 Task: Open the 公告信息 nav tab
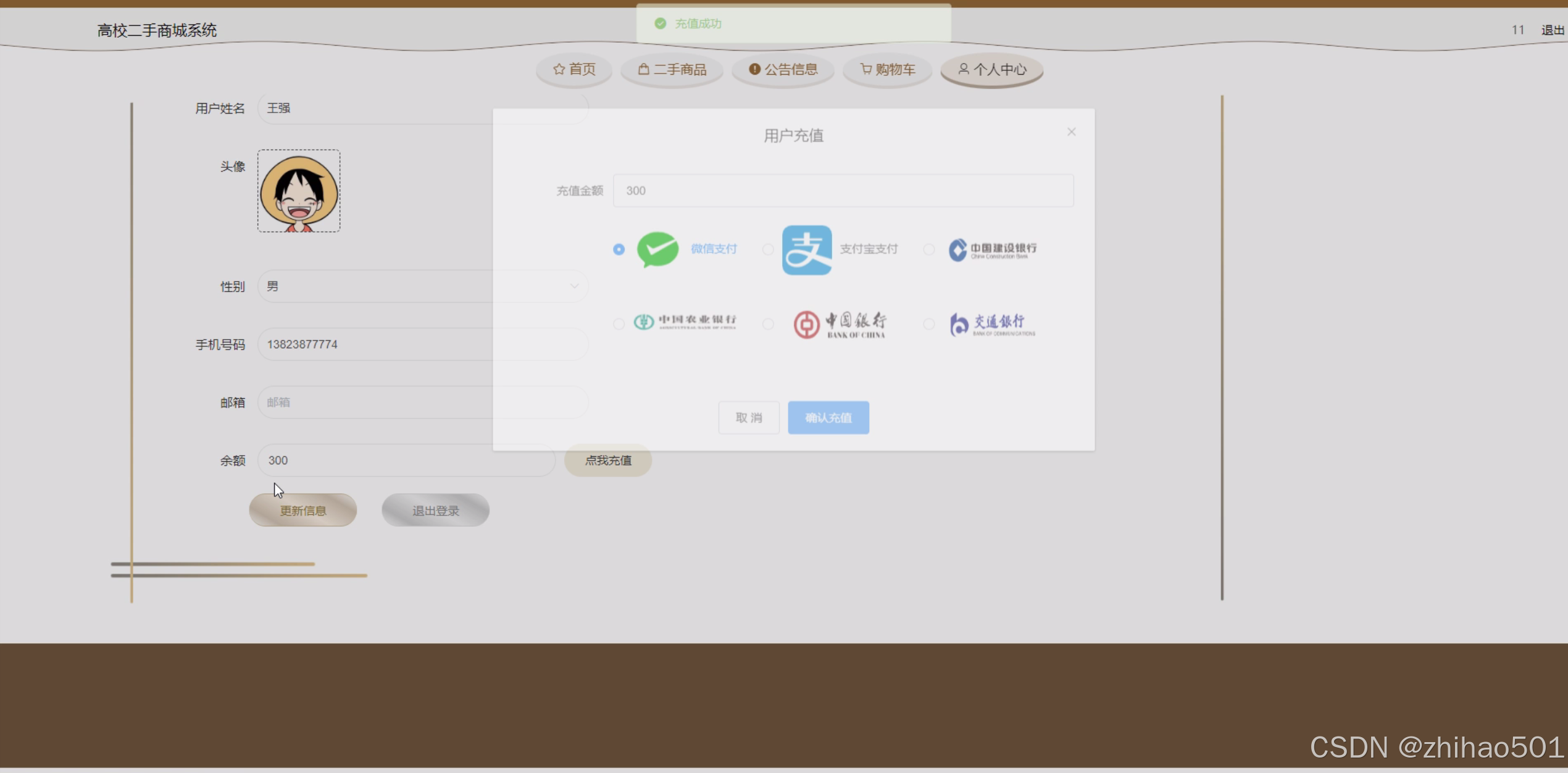click(x=783, y=69)
